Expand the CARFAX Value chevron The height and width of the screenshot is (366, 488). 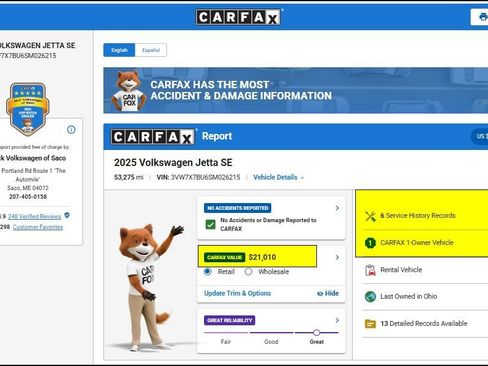coord(337,257)
